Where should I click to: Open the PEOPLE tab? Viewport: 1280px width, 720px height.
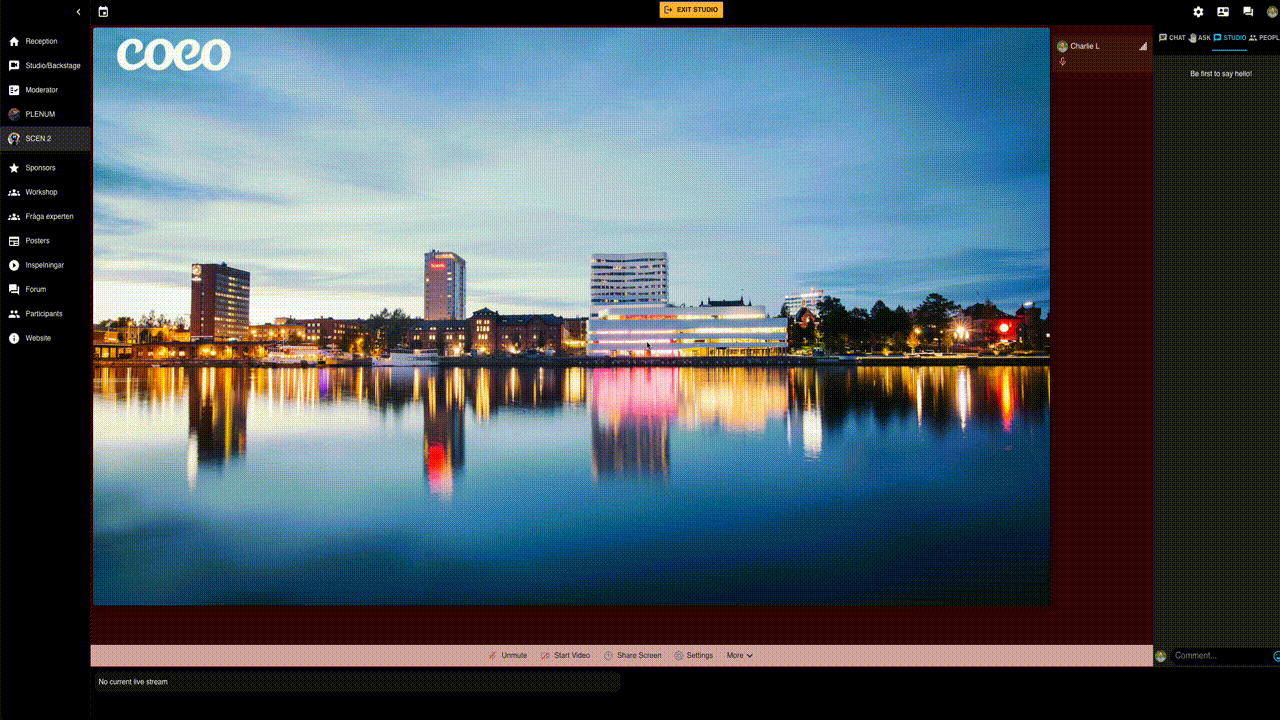point(1264,38)
